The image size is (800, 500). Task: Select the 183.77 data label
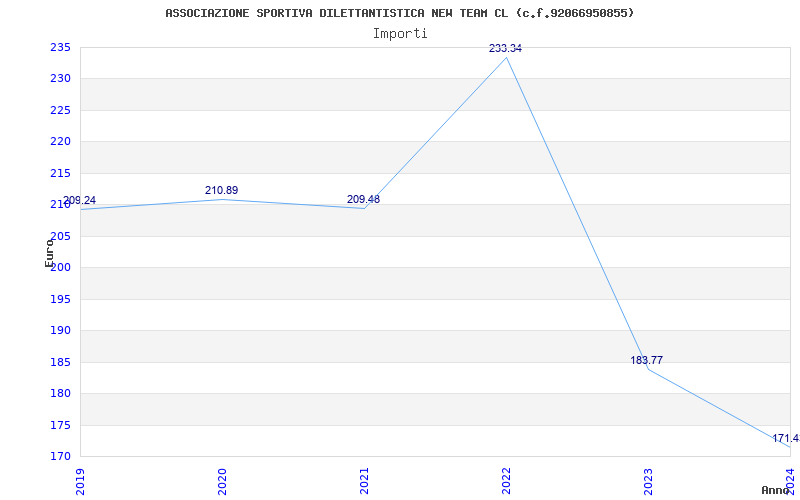click(646, 360)
